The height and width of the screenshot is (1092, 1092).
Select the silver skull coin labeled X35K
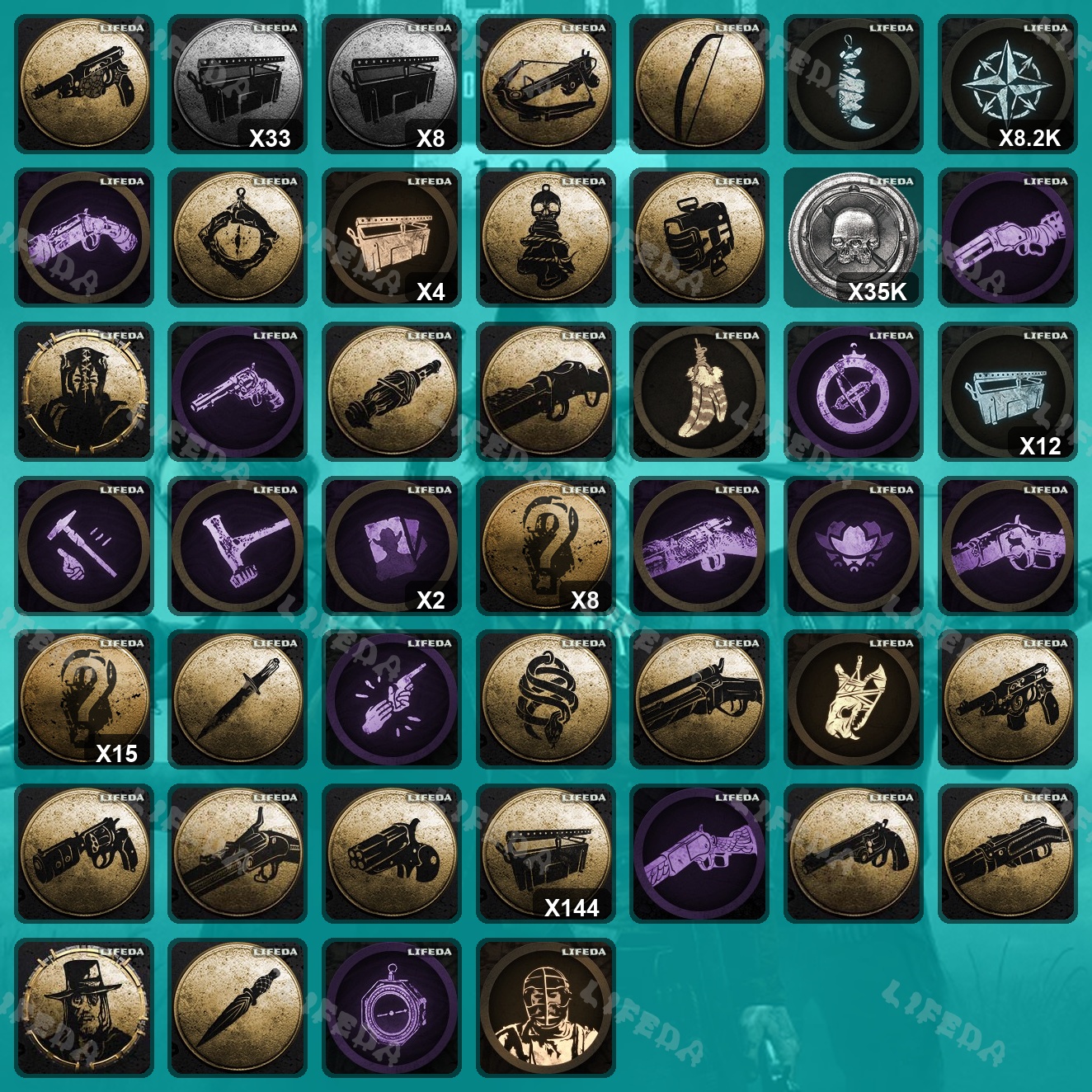tap(854, 238)
